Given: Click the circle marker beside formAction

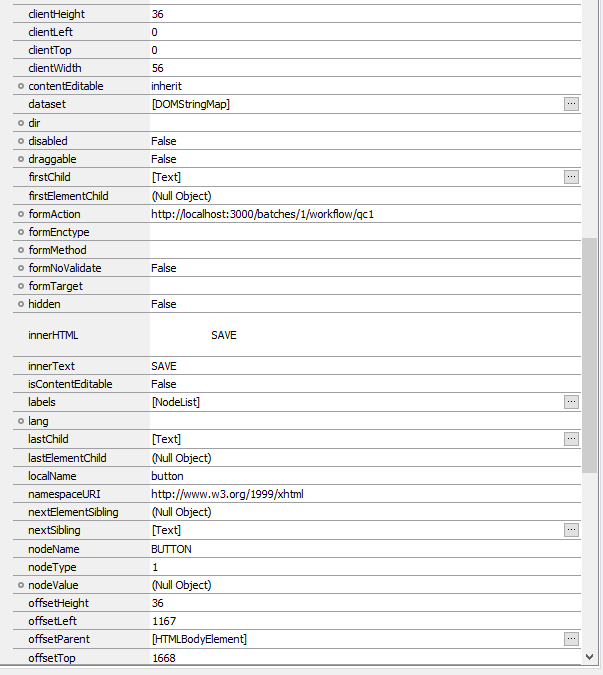Looking at the screenshot, I should pos(21,214).
